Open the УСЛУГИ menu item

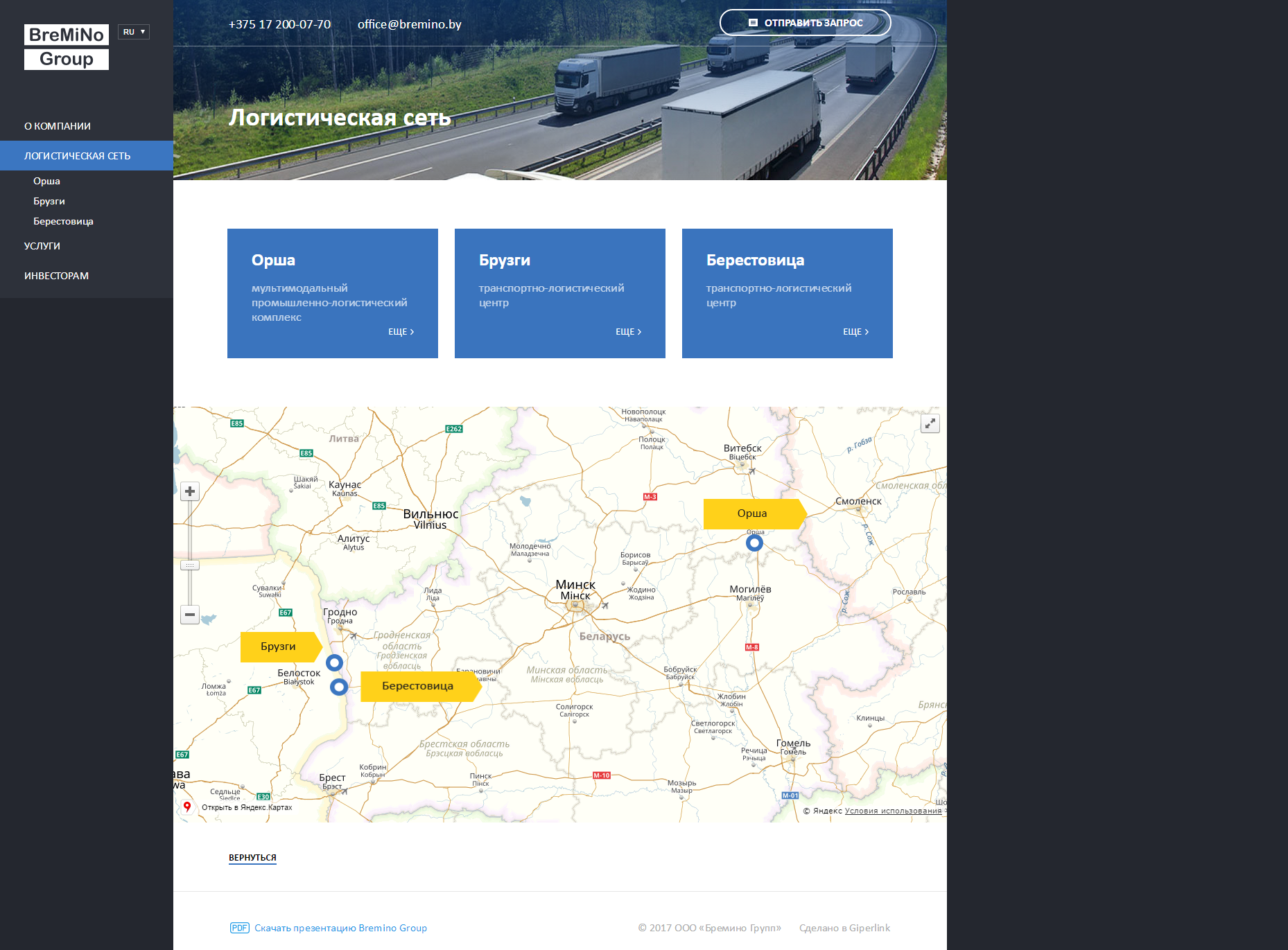point(42,246)
